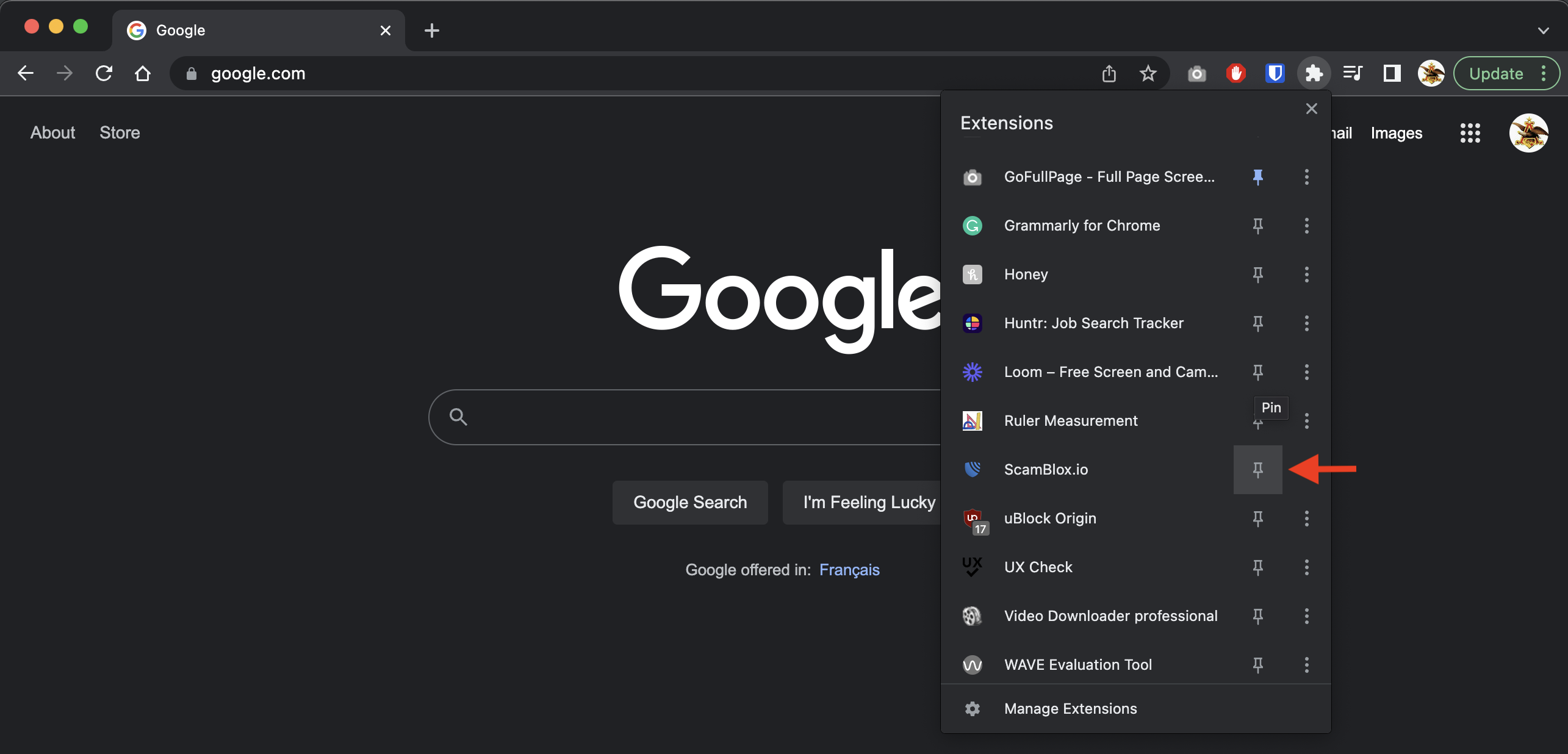
Task: Select Video Downloader professional entry
Action: coord(1087,616)
